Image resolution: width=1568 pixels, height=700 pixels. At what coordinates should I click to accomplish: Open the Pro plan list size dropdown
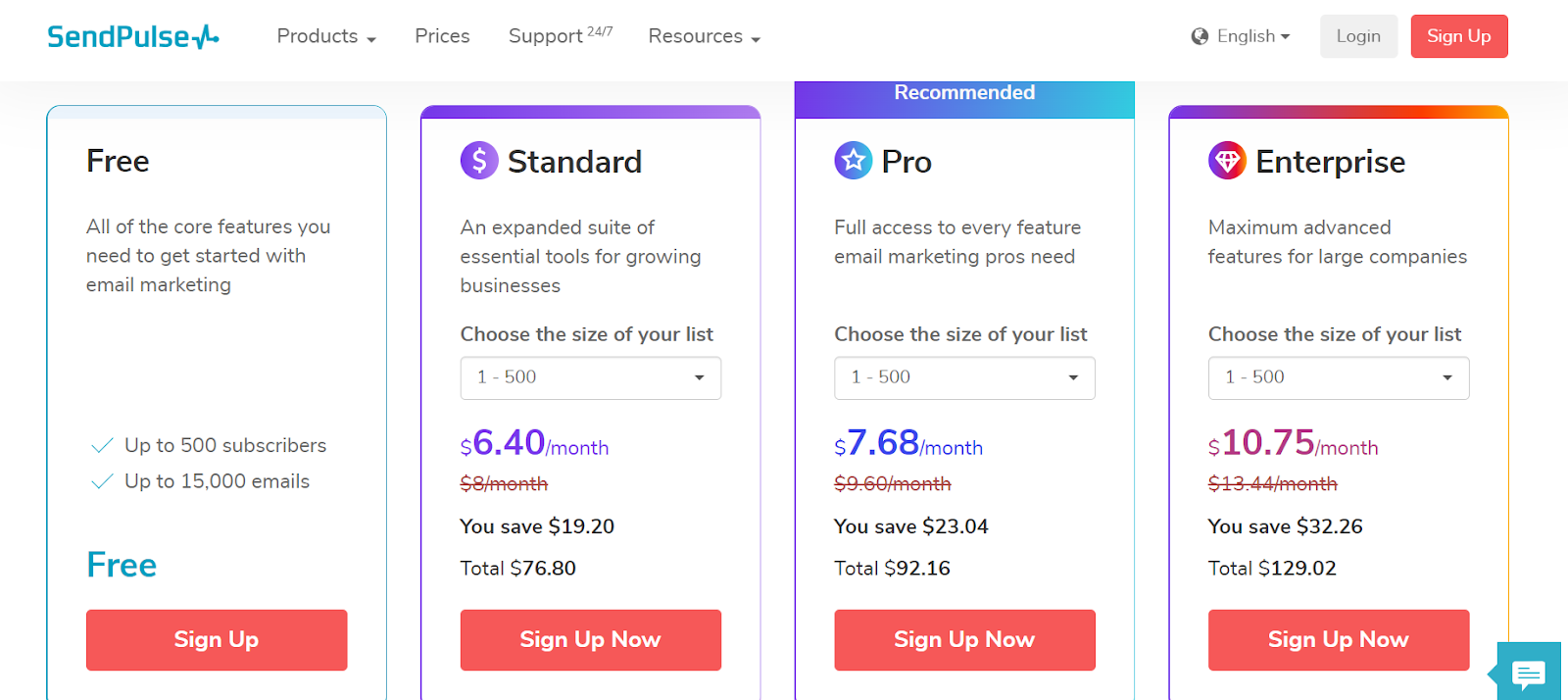point(964,377)
